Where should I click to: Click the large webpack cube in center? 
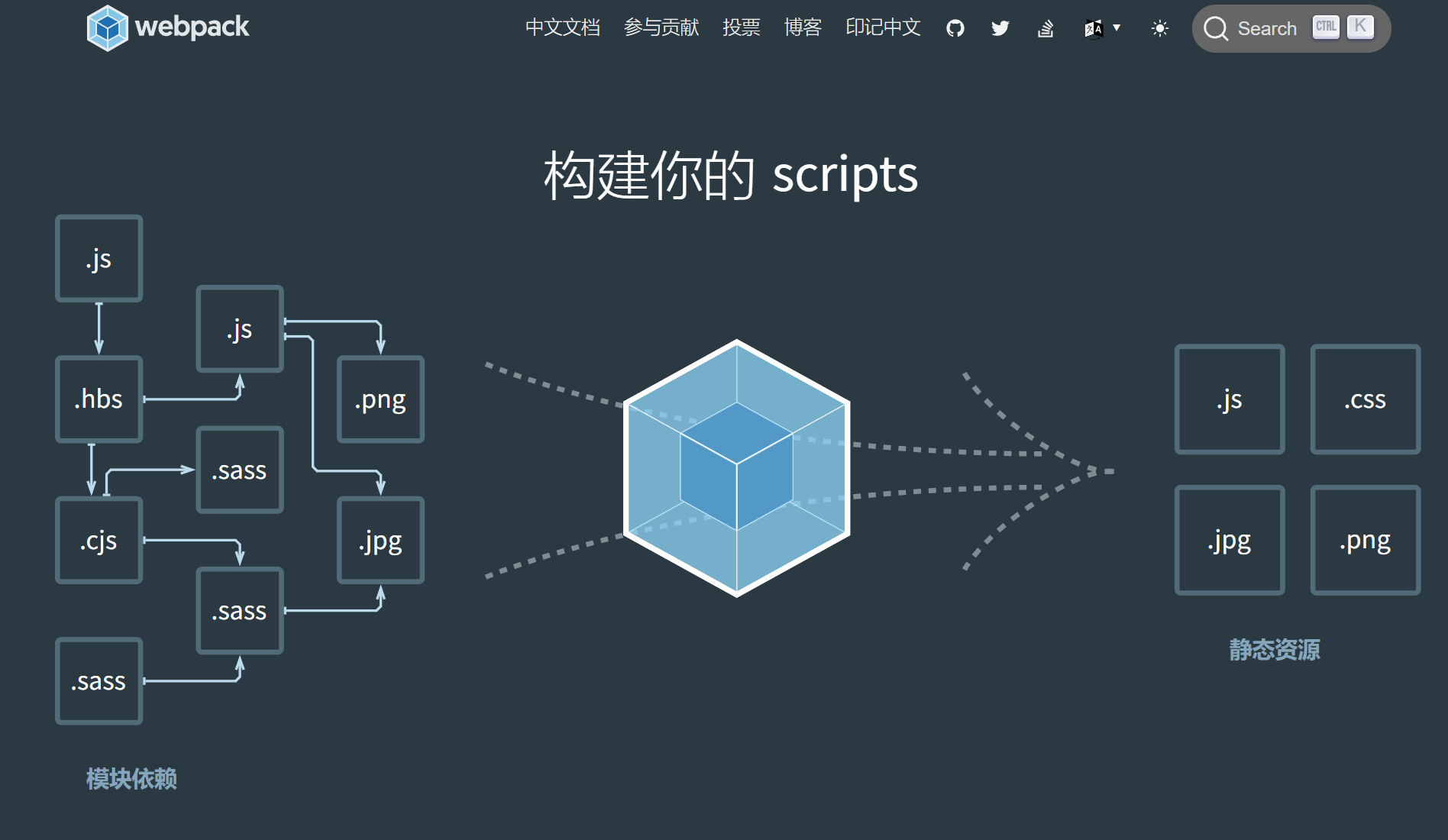coord(736,467)
